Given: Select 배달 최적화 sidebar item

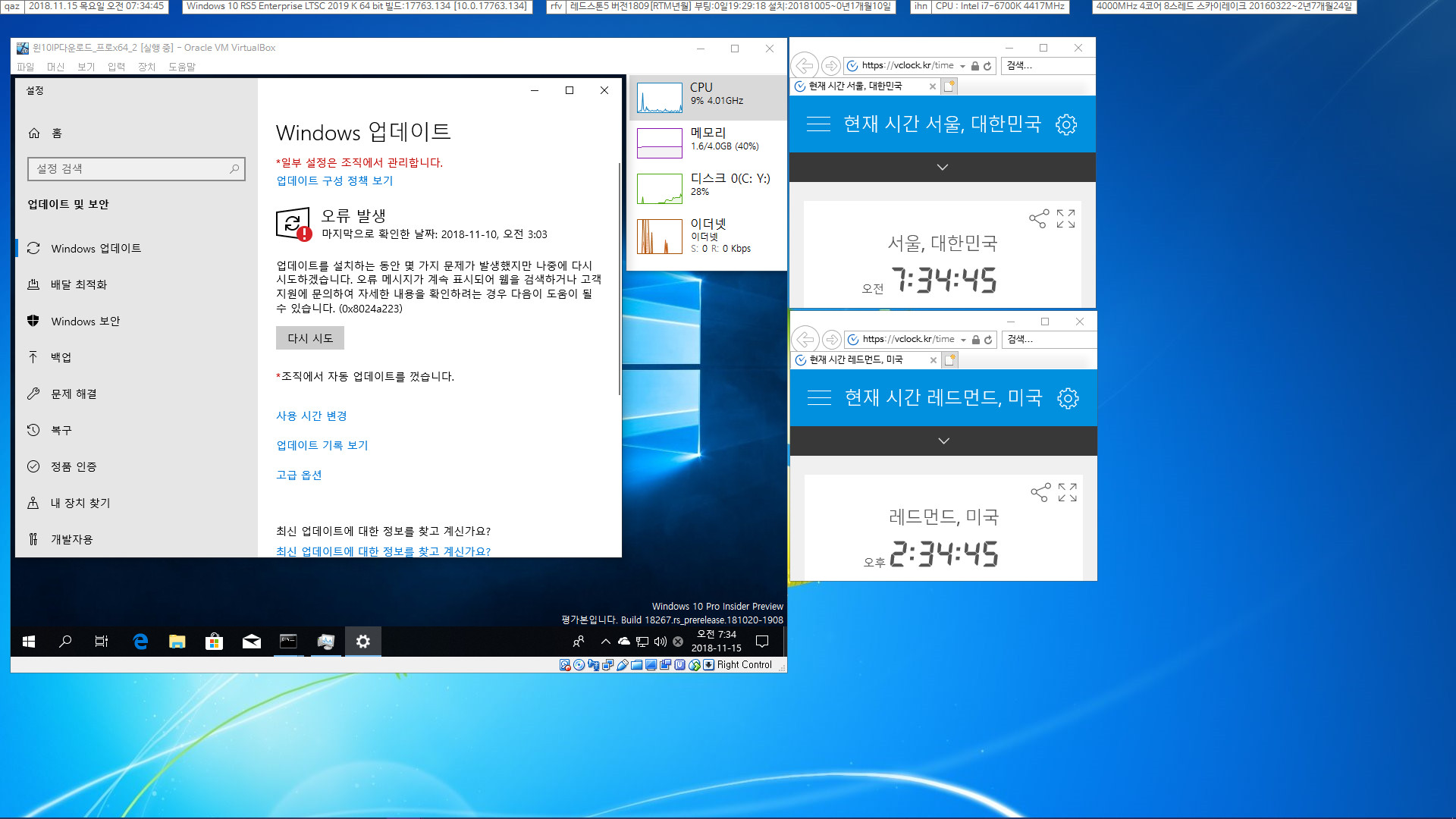Looking at the screenshot, I should point(136,285).
